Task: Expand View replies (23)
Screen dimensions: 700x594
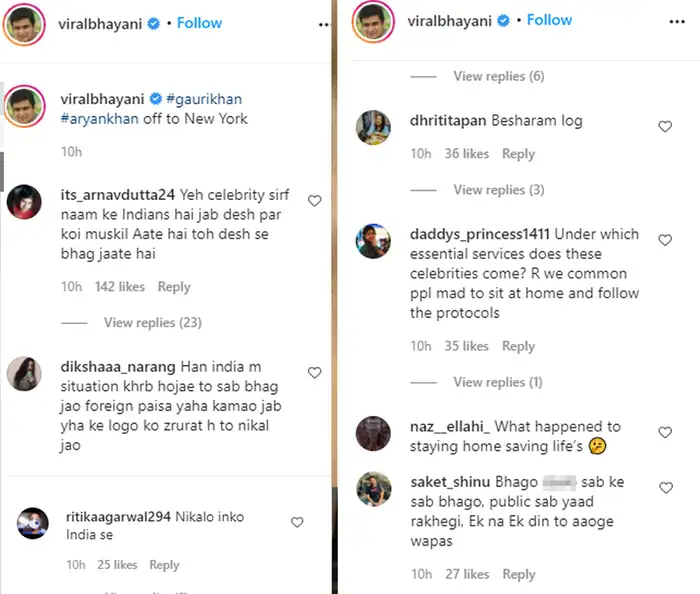Action: tap(152, 323)
